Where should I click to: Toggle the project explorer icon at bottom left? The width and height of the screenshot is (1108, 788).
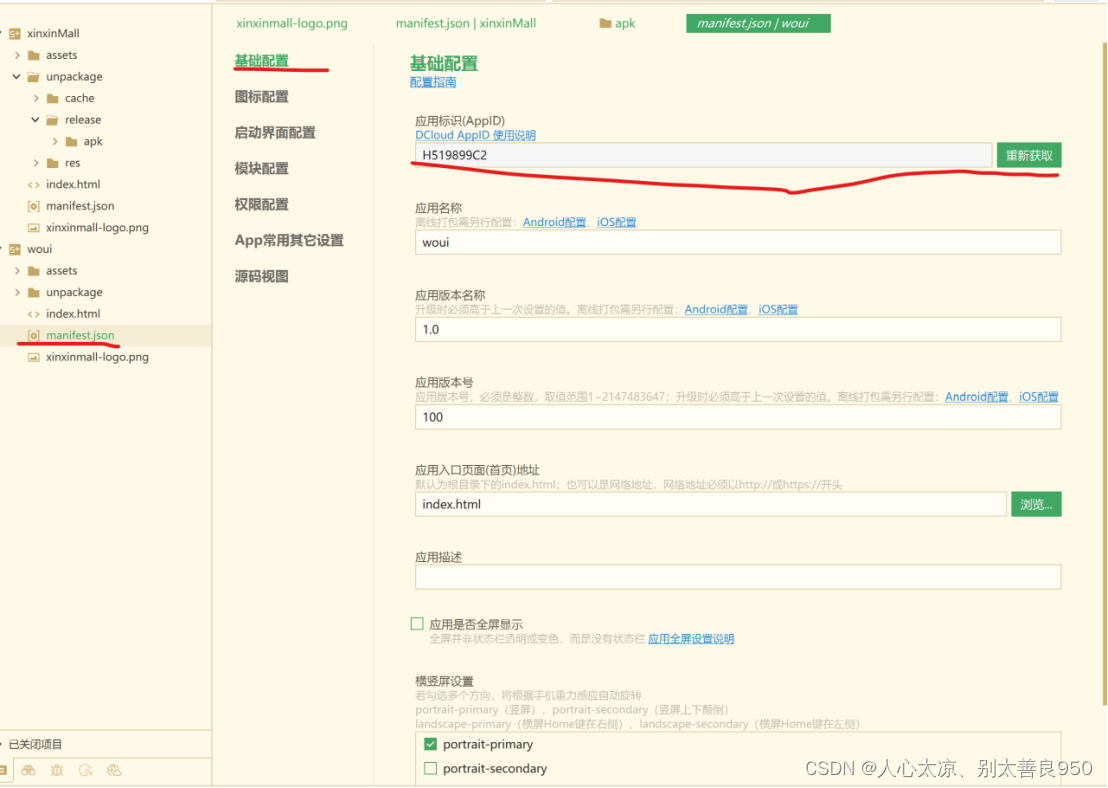point(4,770)
